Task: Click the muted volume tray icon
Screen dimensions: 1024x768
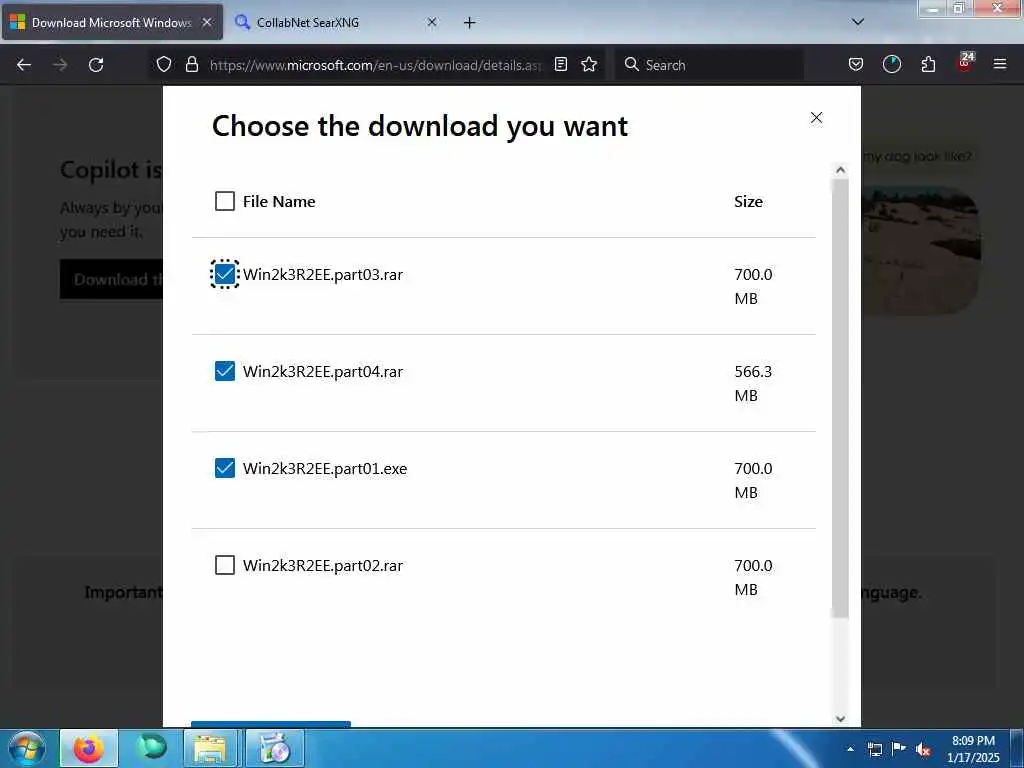Action: click(923, 749)
